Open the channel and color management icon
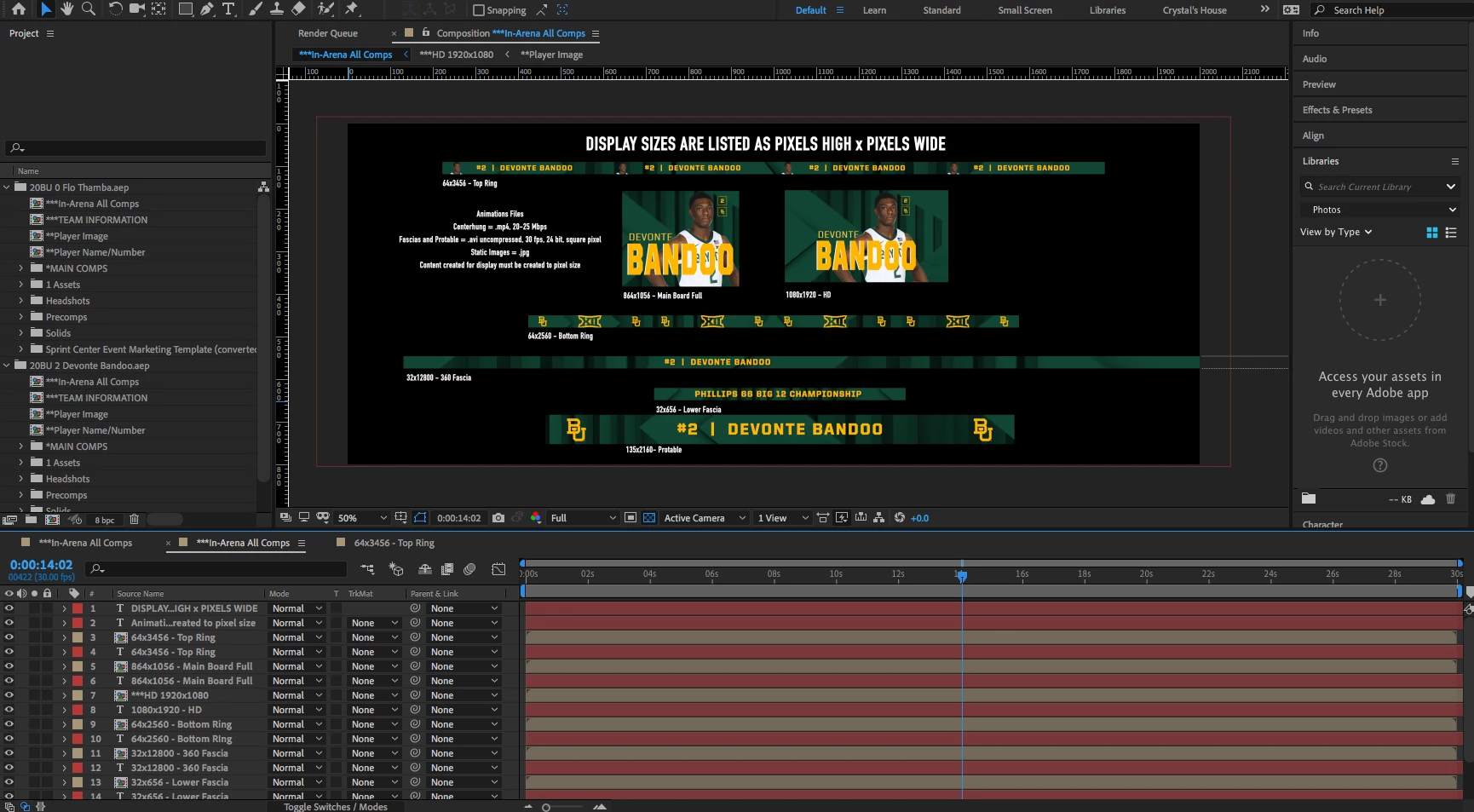 535,518
